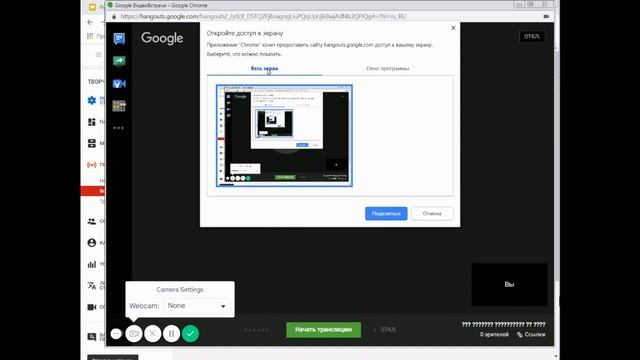The image size is (640, 360).
Task: Click the round pause button in bottom bar
Action: click(171, 334)
